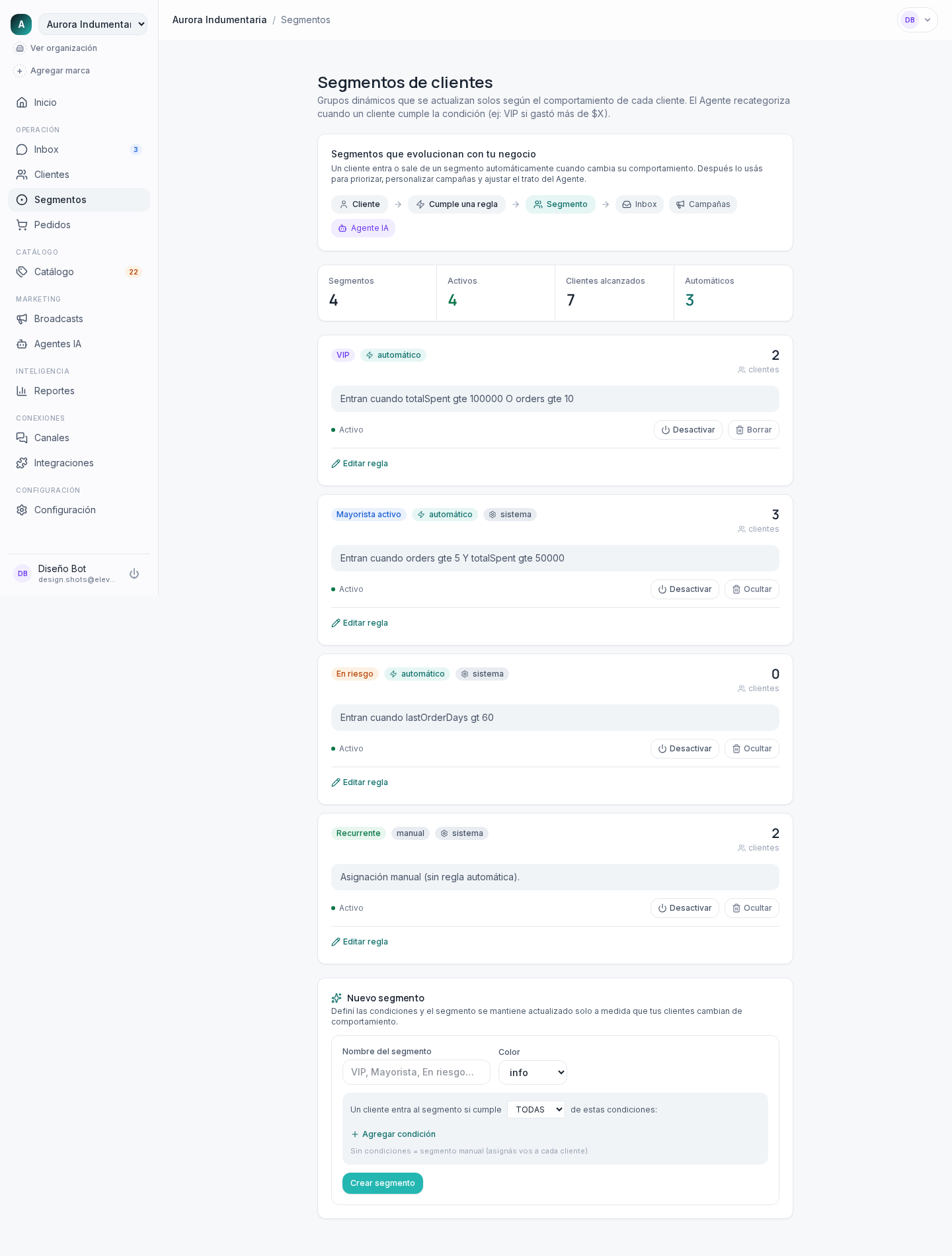952x1256 pixels.
Task: Deactivate the Mayorista activo segment
Action: pyautogui.click(x=685, y=589)
